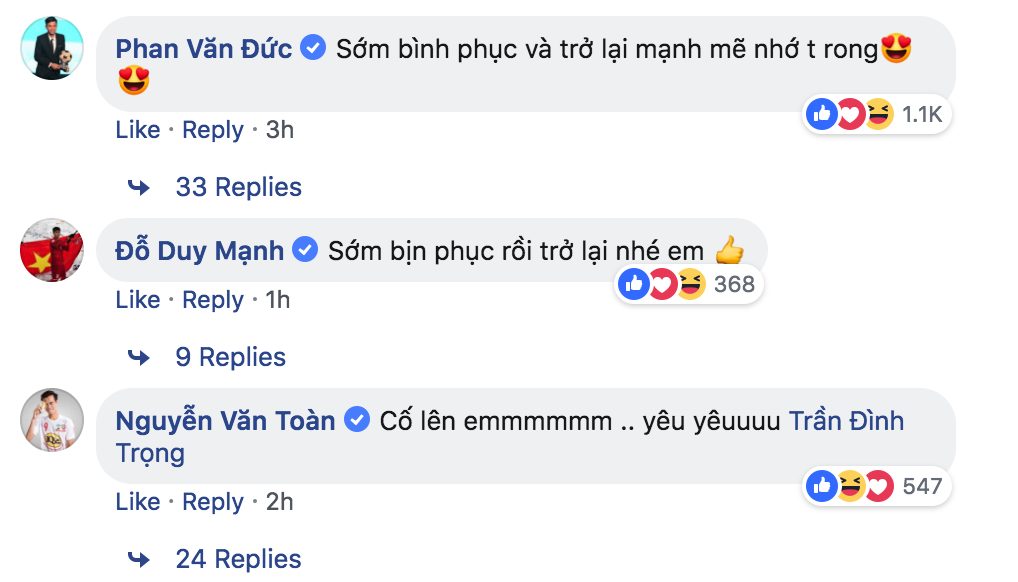Expand the 33 Replies thread
Viewport: 1018px width, 582px height.
238,187
